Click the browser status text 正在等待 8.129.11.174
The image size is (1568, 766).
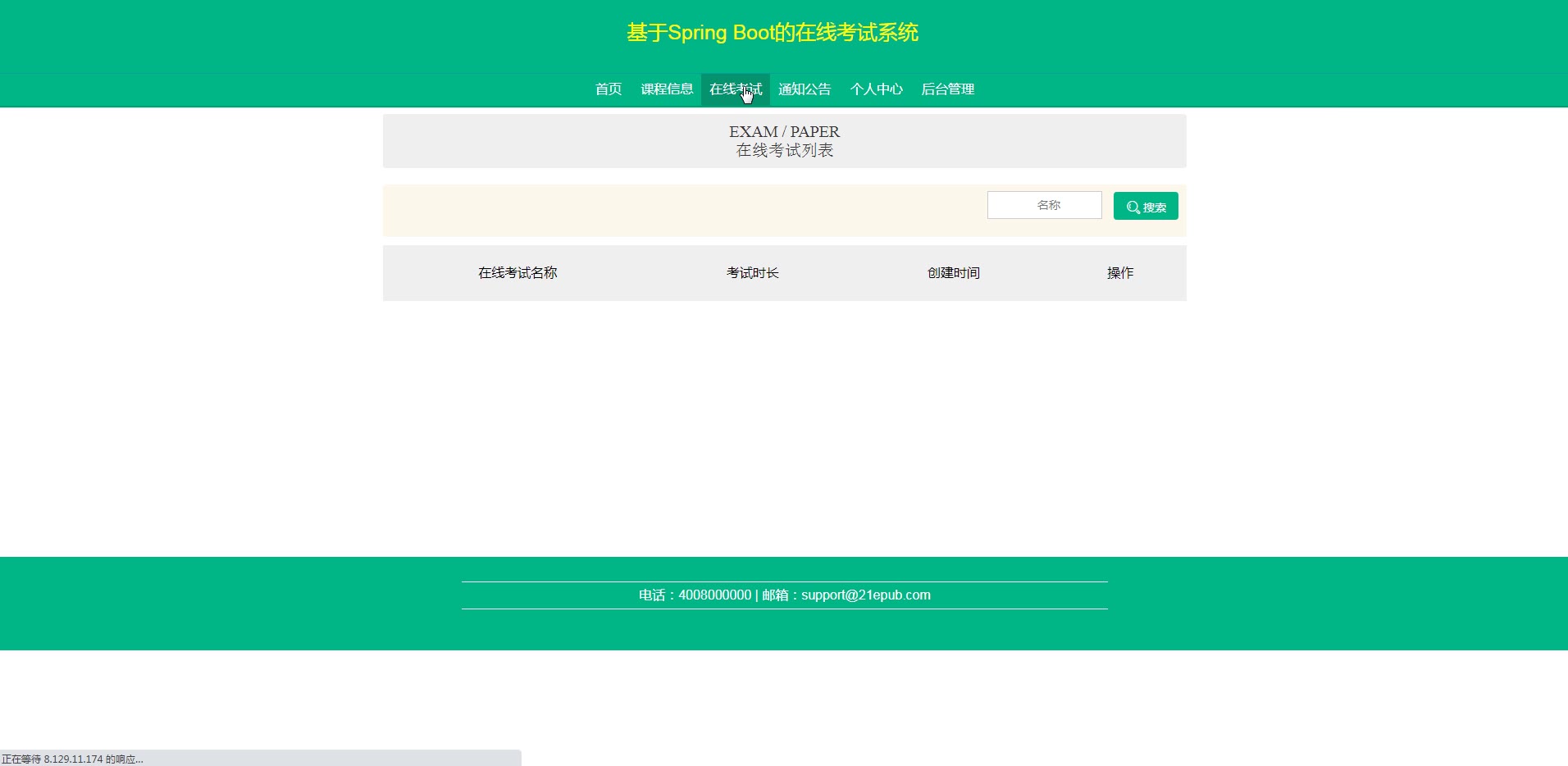[x=72, y=759]
